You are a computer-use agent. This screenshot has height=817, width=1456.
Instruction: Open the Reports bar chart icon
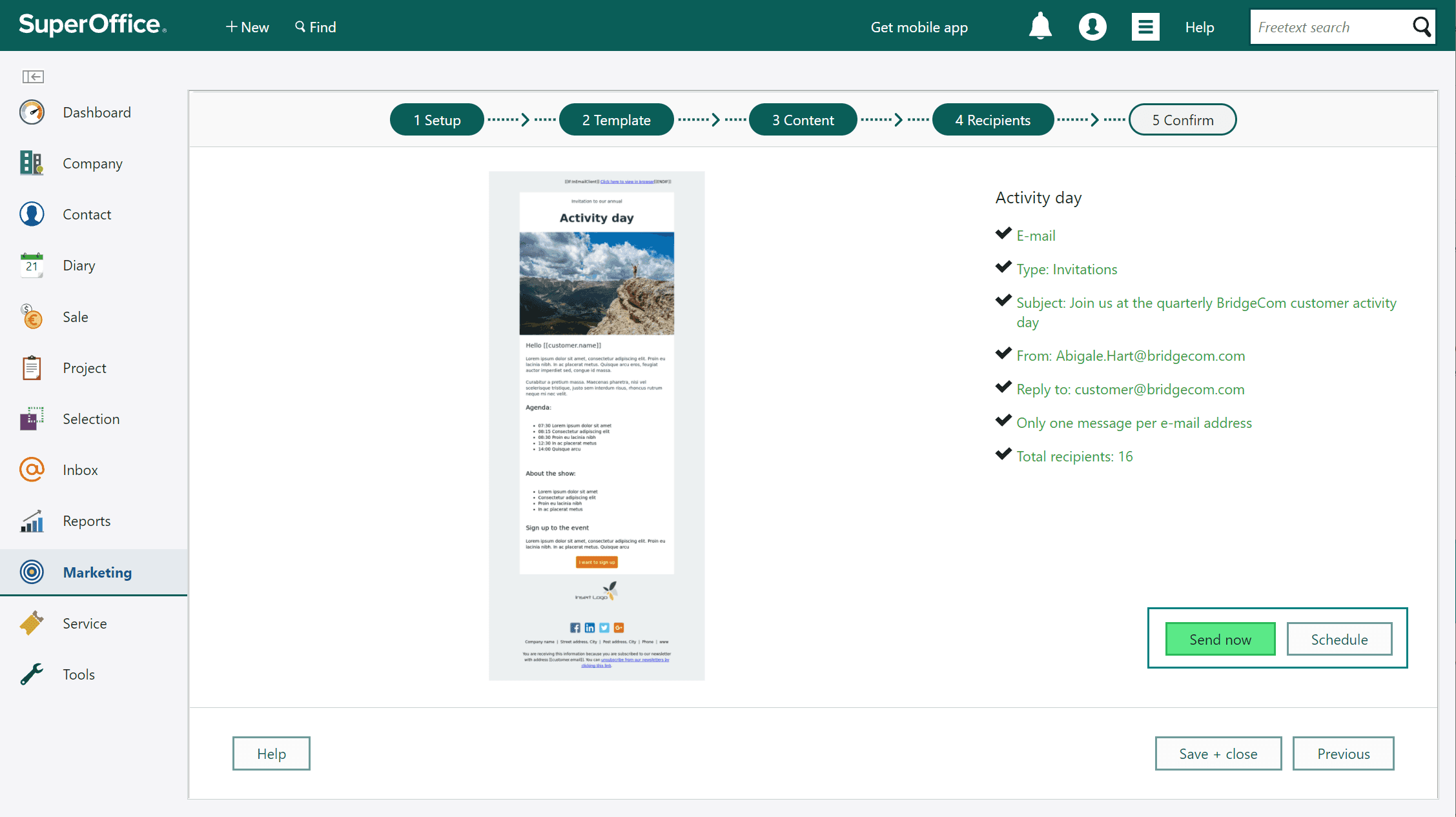(x=32, y=521)
